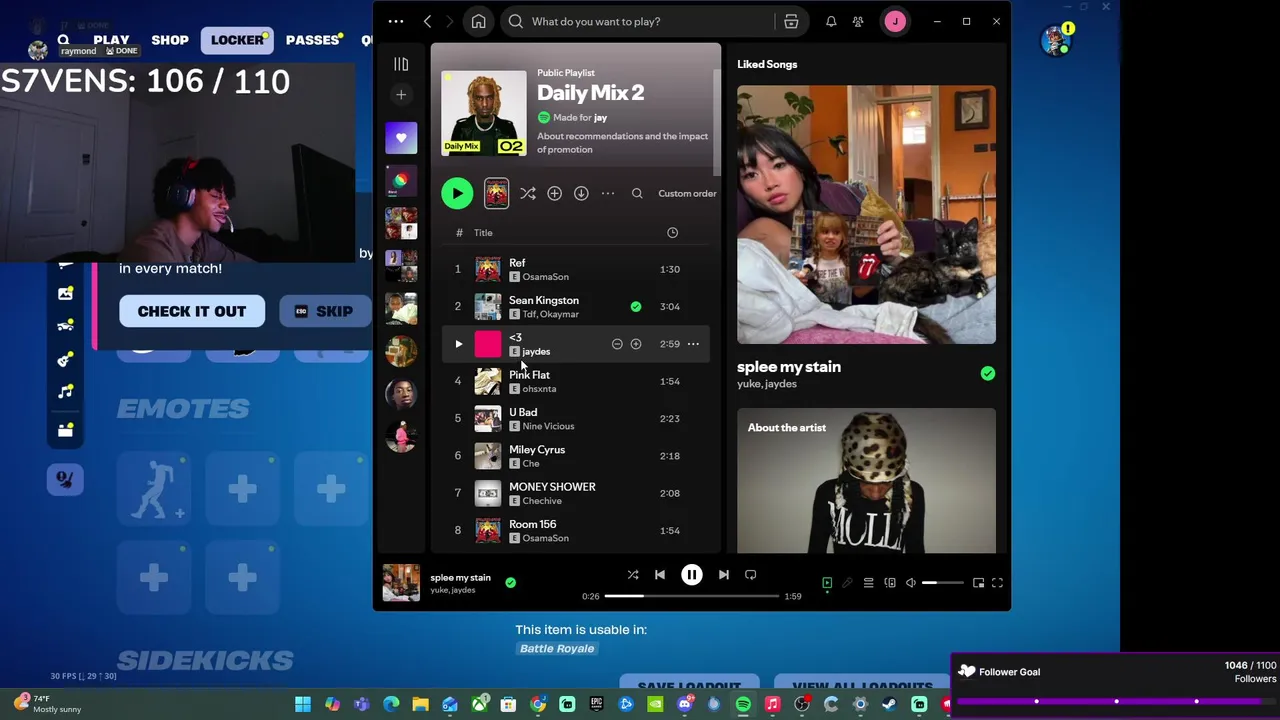This screenshot has height=720, width=1280.
Task: Play the Daily Mix 2 playlist
Action: coord(457,193)
